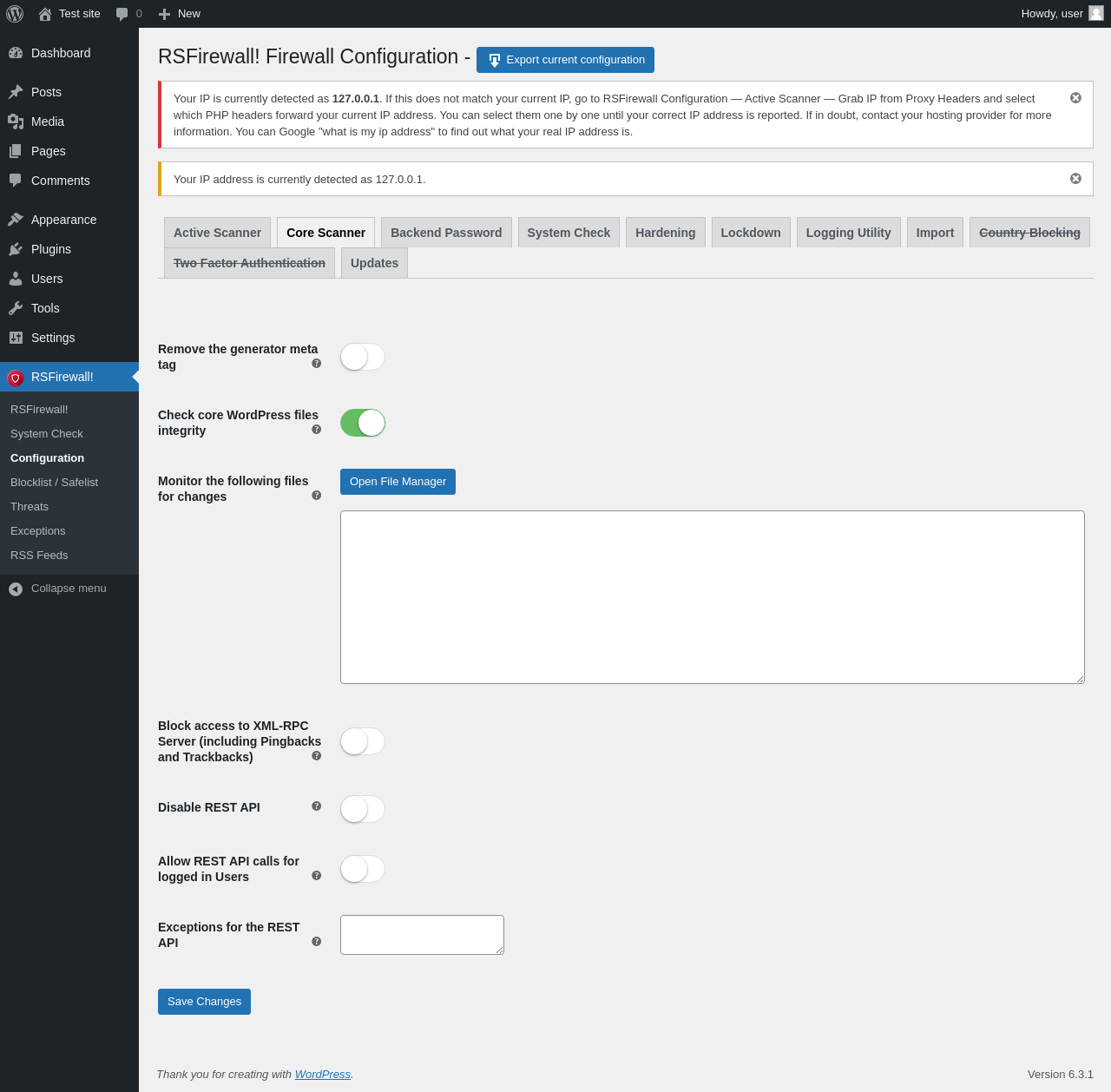Click the Tools wrench icon
Image resolution: width=1111 pixels, height=1092 pixels.
16,308
